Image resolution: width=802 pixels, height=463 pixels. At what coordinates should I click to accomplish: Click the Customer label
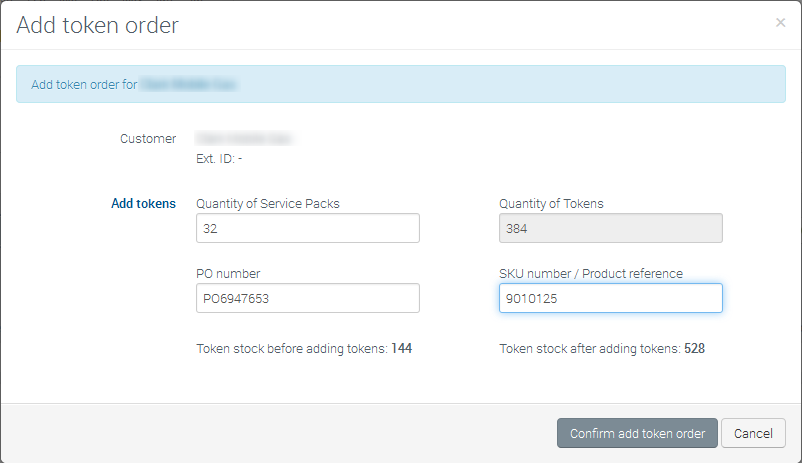pos(148,139)
